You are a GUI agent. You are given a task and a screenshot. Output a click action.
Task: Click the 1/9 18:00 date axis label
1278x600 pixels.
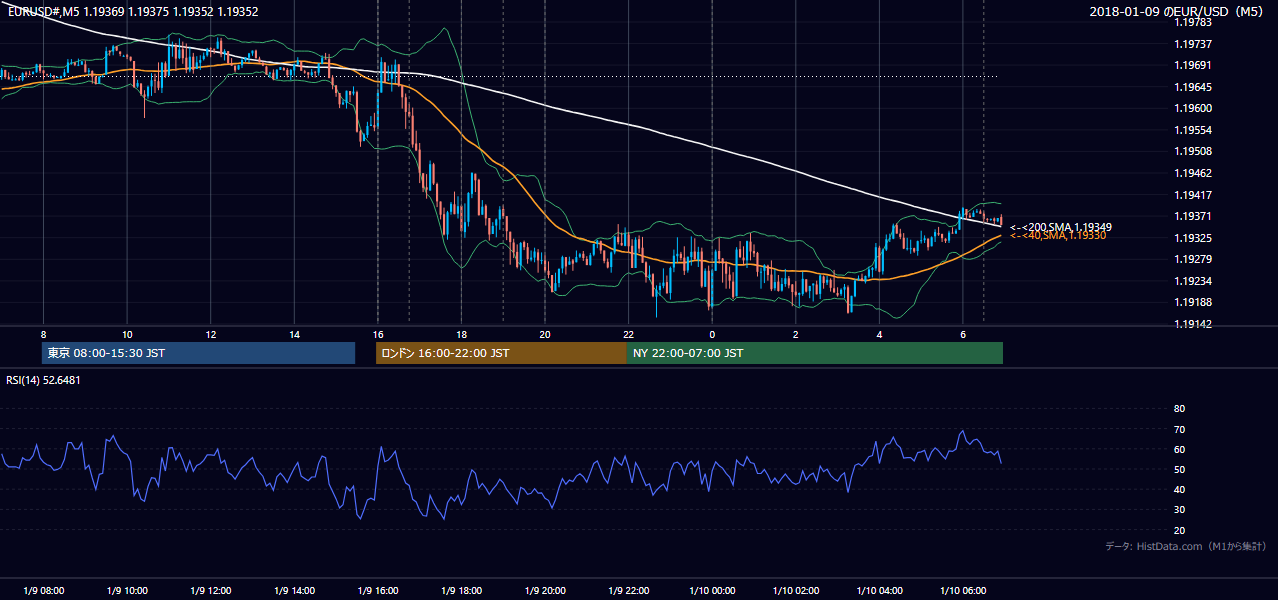click(461, 591)
